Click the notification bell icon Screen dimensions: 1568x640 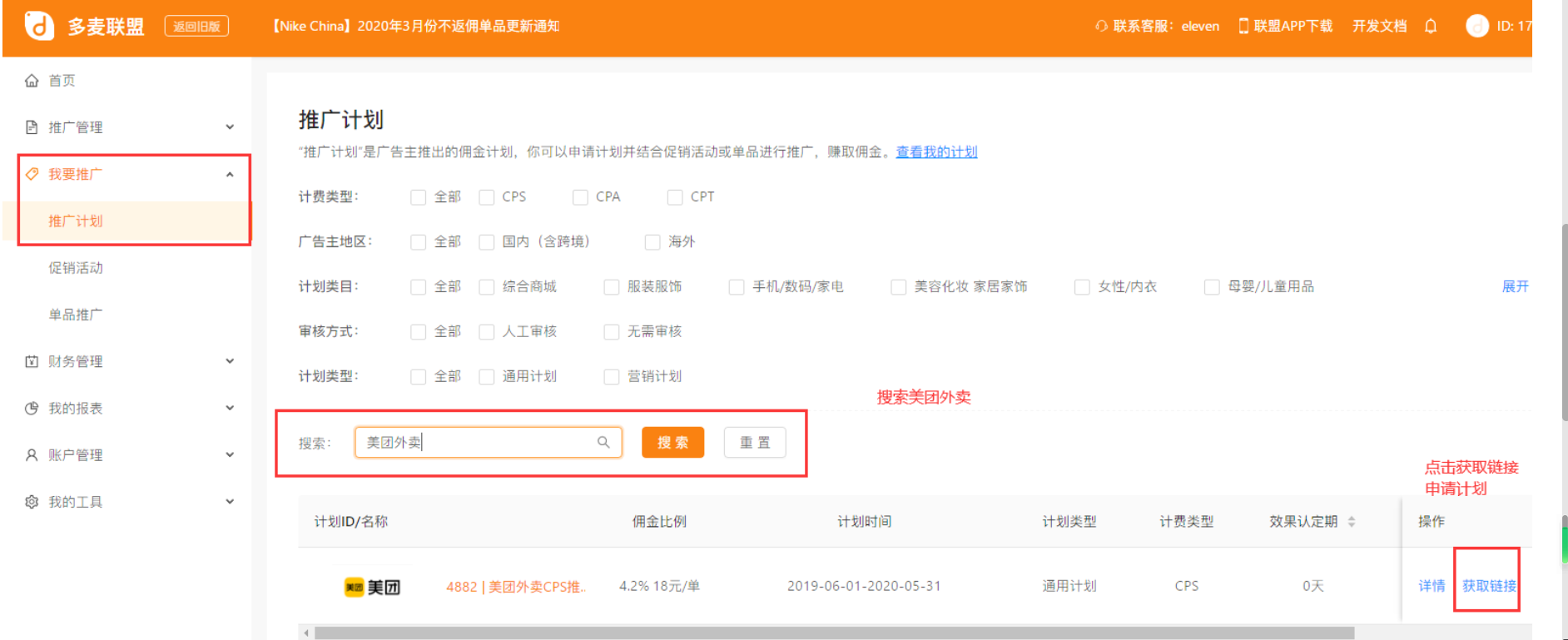coord(1431,26)
